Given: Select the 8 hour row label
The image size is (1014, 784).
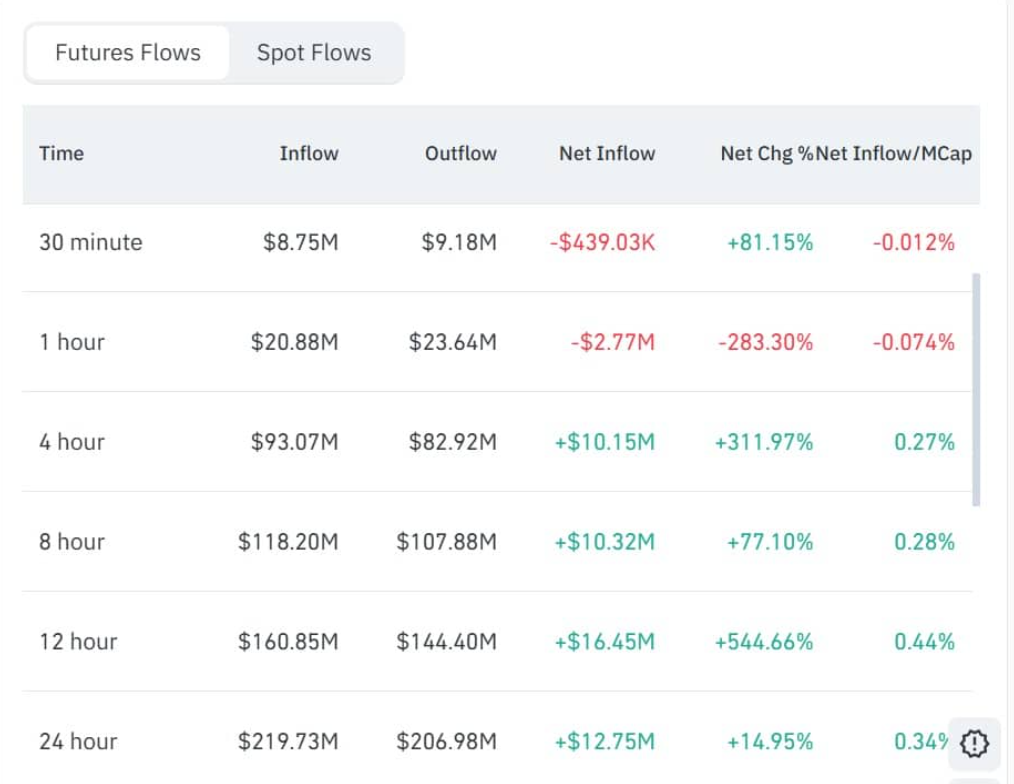Looking at the screenshot, I should 72,542.
